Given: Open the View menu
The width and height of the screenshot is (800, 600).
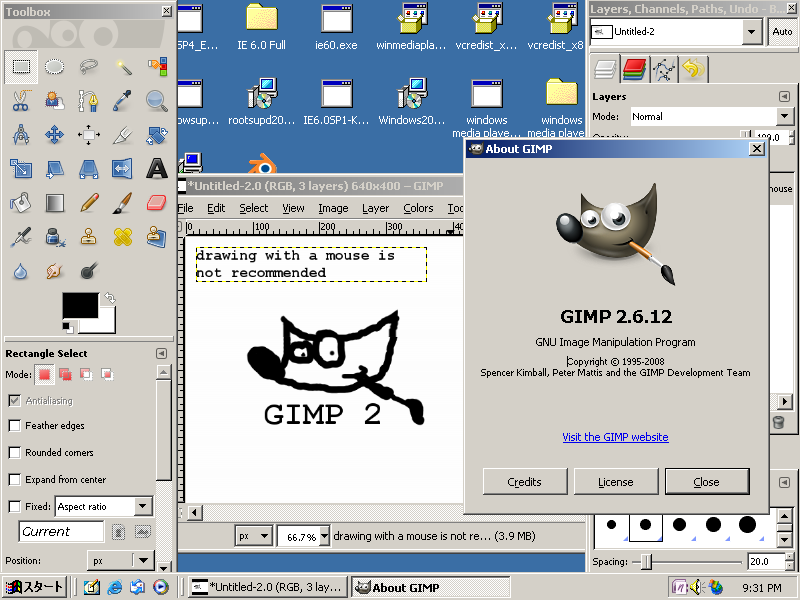Looking at the screenshot, I should pos(293,208).
